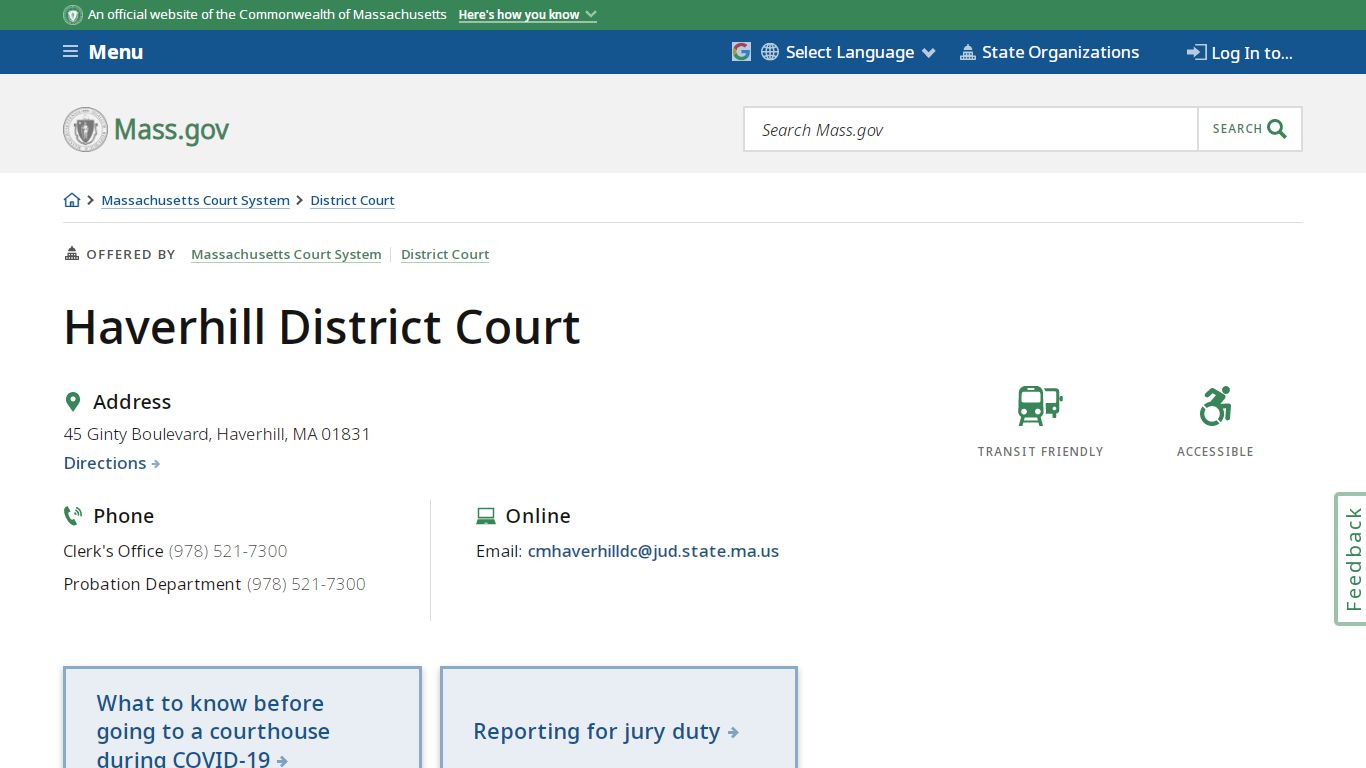Click the address text 45 Ginty Boulevard

217,434
